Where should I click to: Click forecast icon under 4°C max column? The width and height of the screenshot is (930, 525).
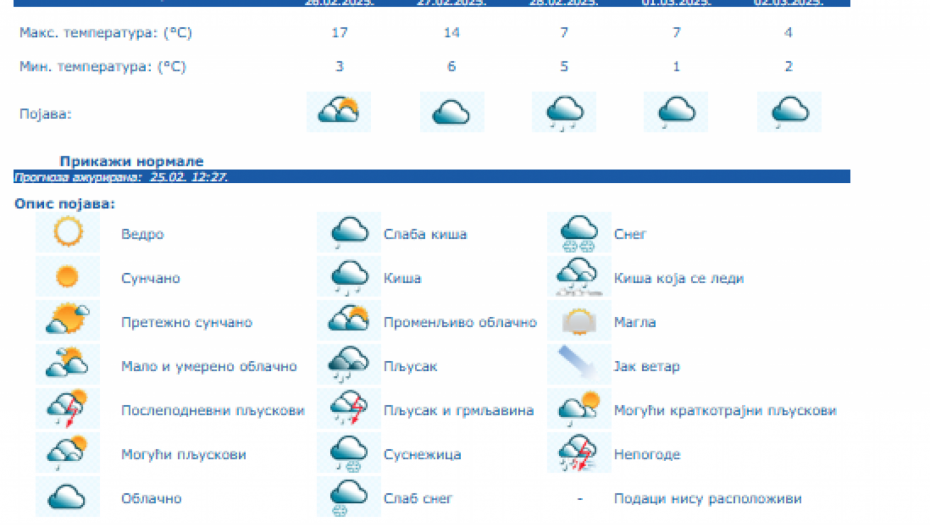click(789, 112)
